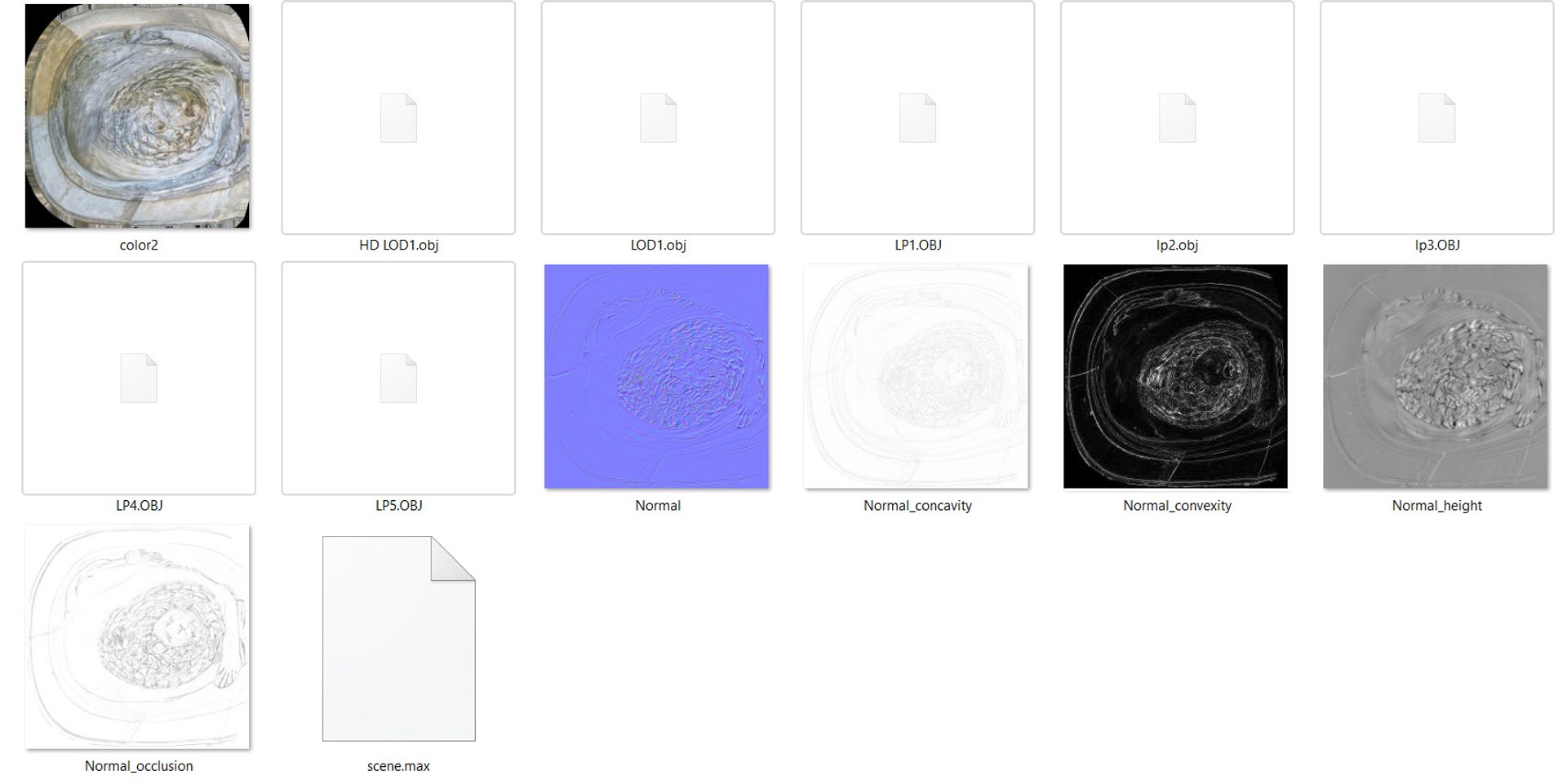Image resolution: width=1567 pixels, height=784 pixels.
Task: Click the 'lp3.OBJ' file name label
Action: tap(1436, 245)
